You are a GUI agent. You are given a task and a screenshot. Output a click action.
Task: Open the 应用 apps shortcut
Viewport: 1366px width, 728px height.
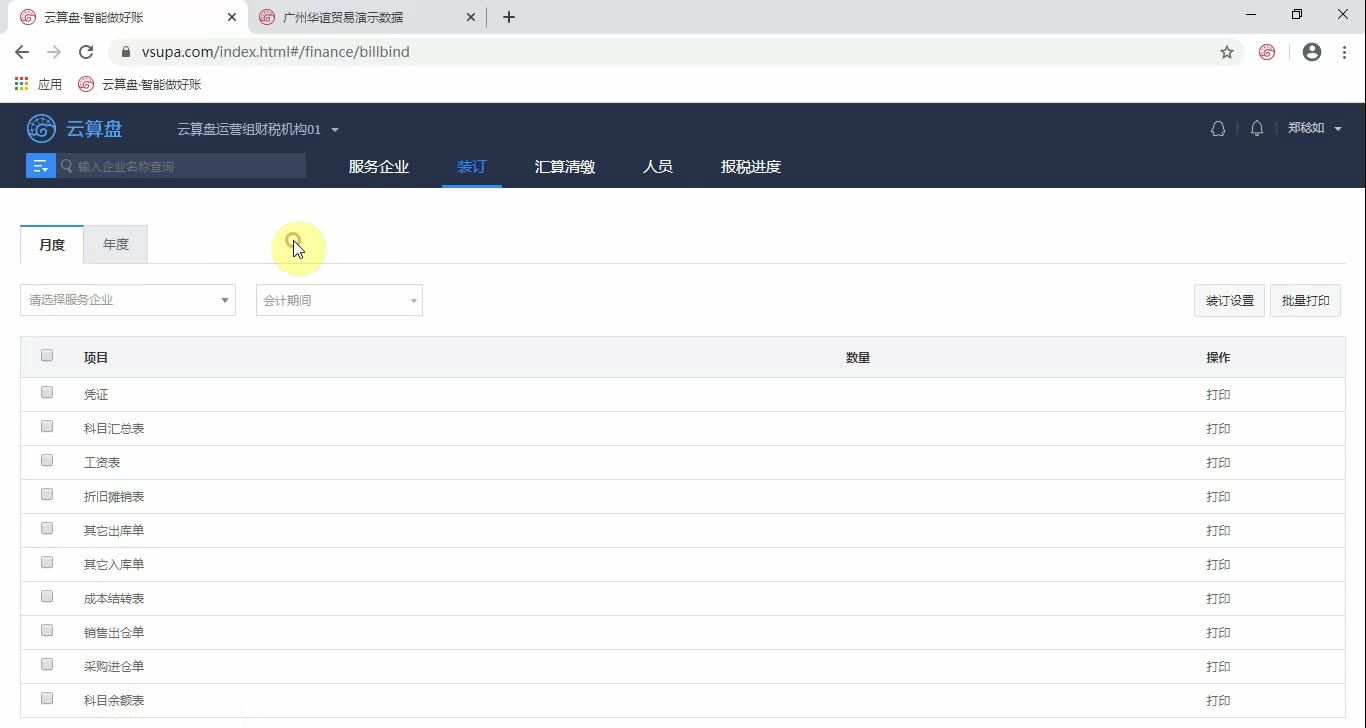click(x=38, y=85)
